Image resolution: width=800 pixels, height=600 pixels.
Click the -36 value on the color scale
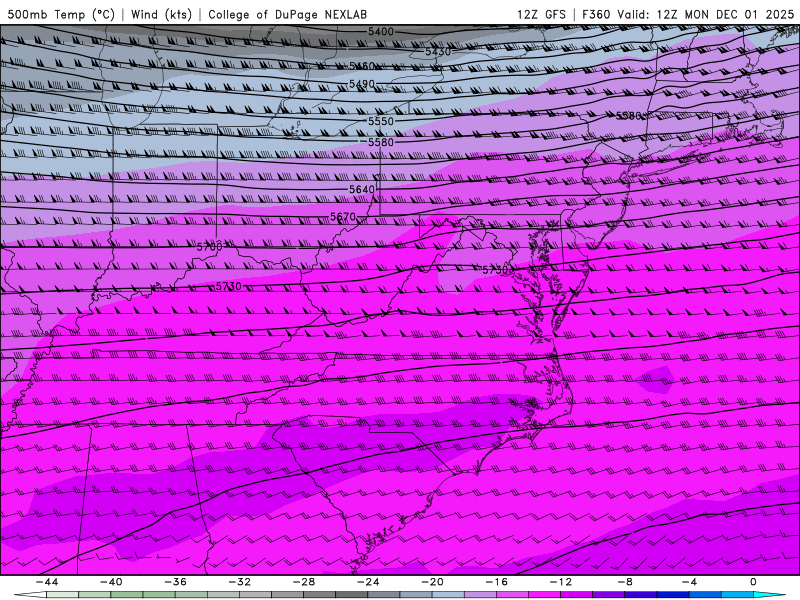click(x=176, y=582)
